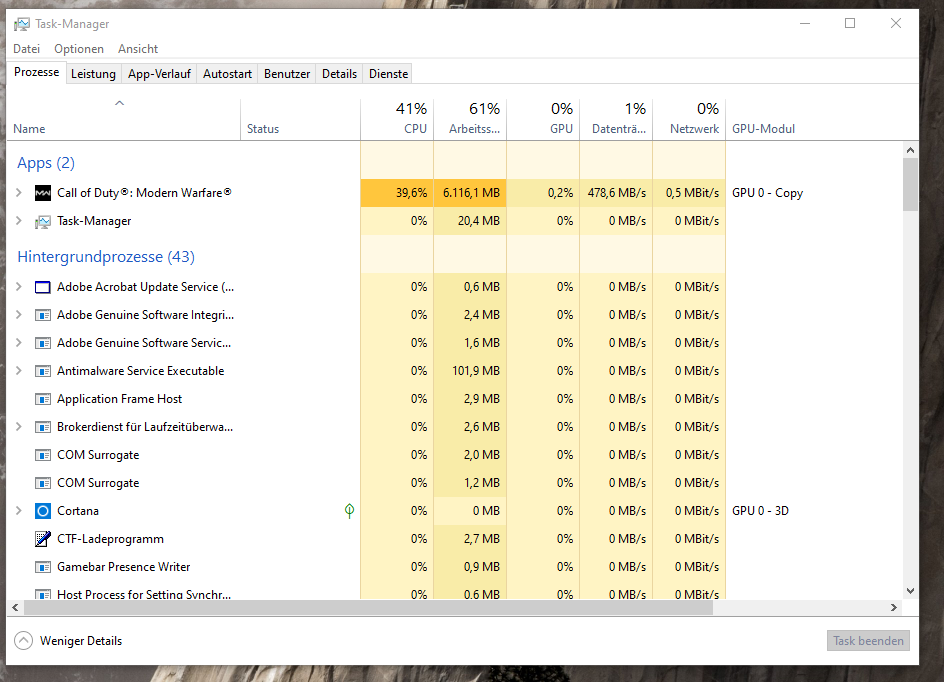Viewport: 944px width, 682px height.
Task: Select the Hintergrundprozesse (43) group heading
Action: [106, 257]
